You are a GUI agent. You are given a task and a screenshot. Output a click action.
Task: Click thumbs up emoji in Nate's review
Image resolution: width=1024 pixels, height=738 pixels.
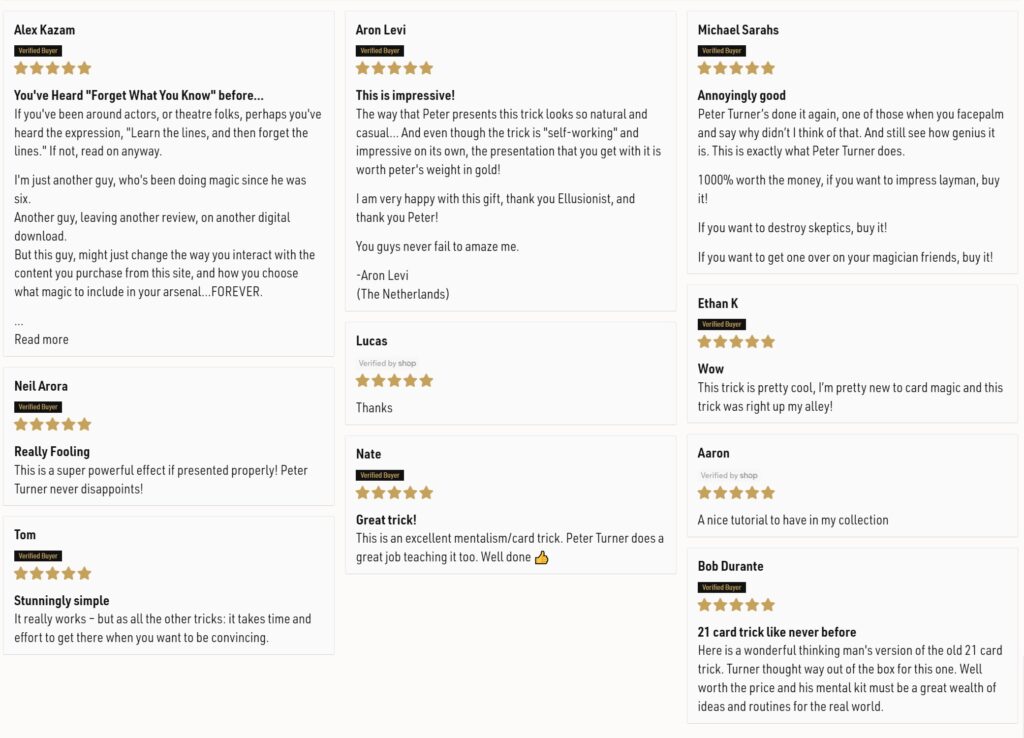click(x=541, y=558)
